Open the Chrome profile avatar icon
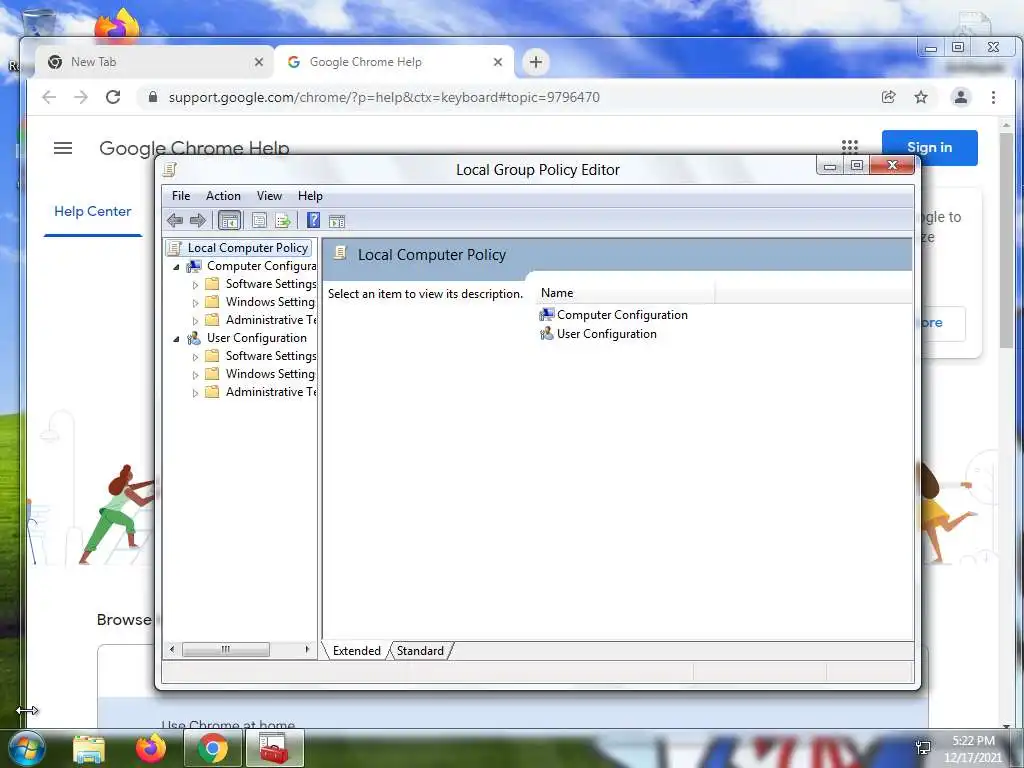Screen dimensions: 1024x768 (961, 97)
